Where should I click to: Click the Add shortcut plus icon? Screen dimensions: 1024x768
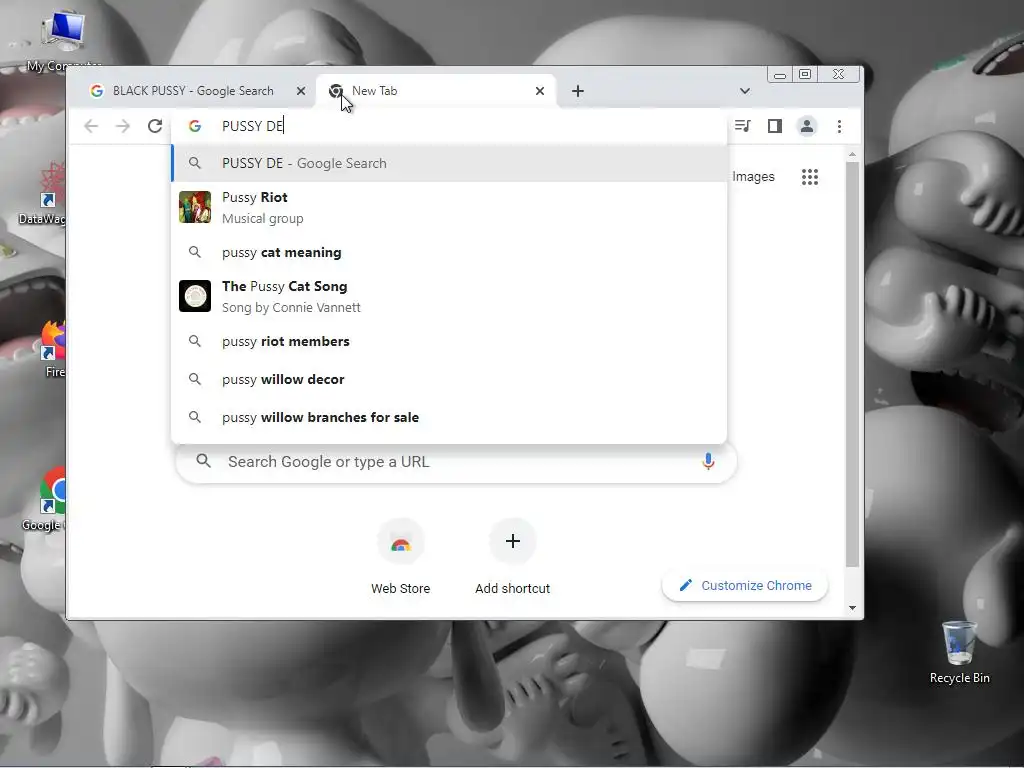tap(513, 541)
